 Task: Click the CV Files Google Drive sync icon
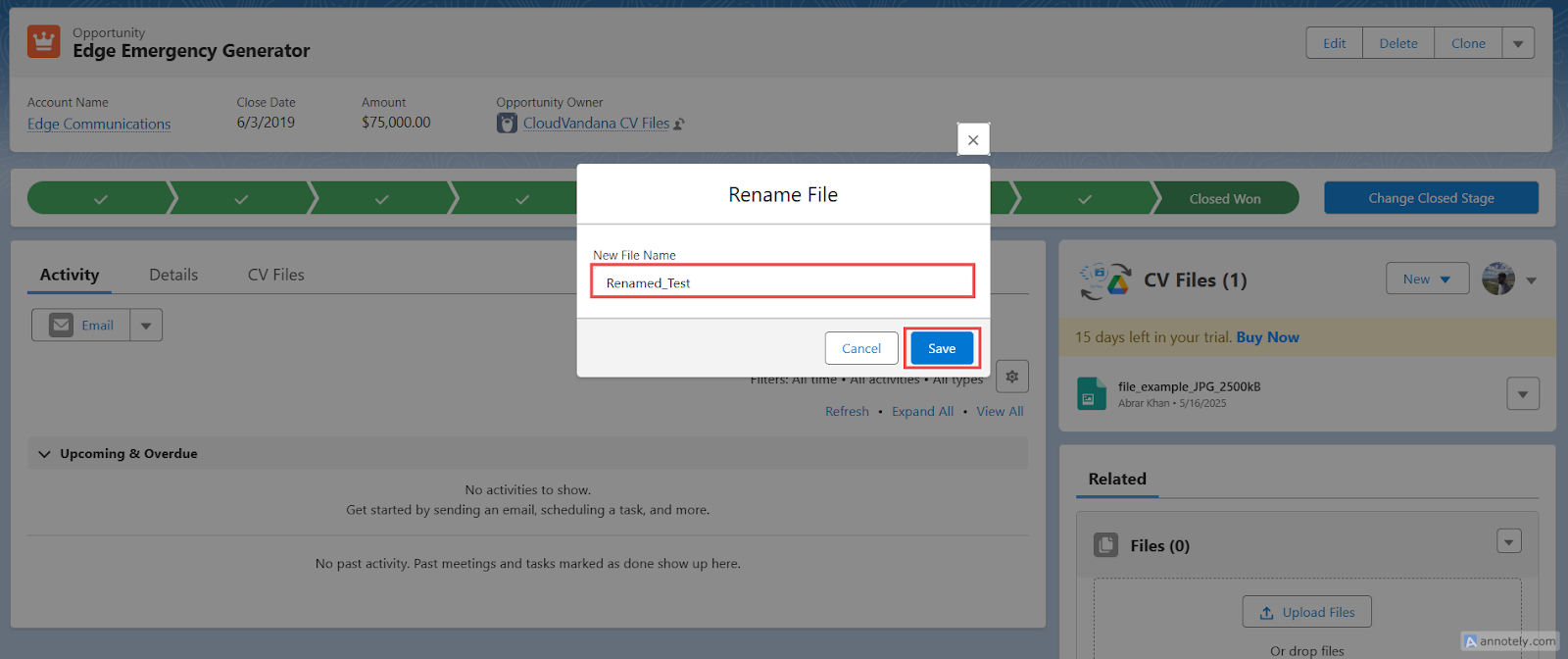coord(1105,280)
